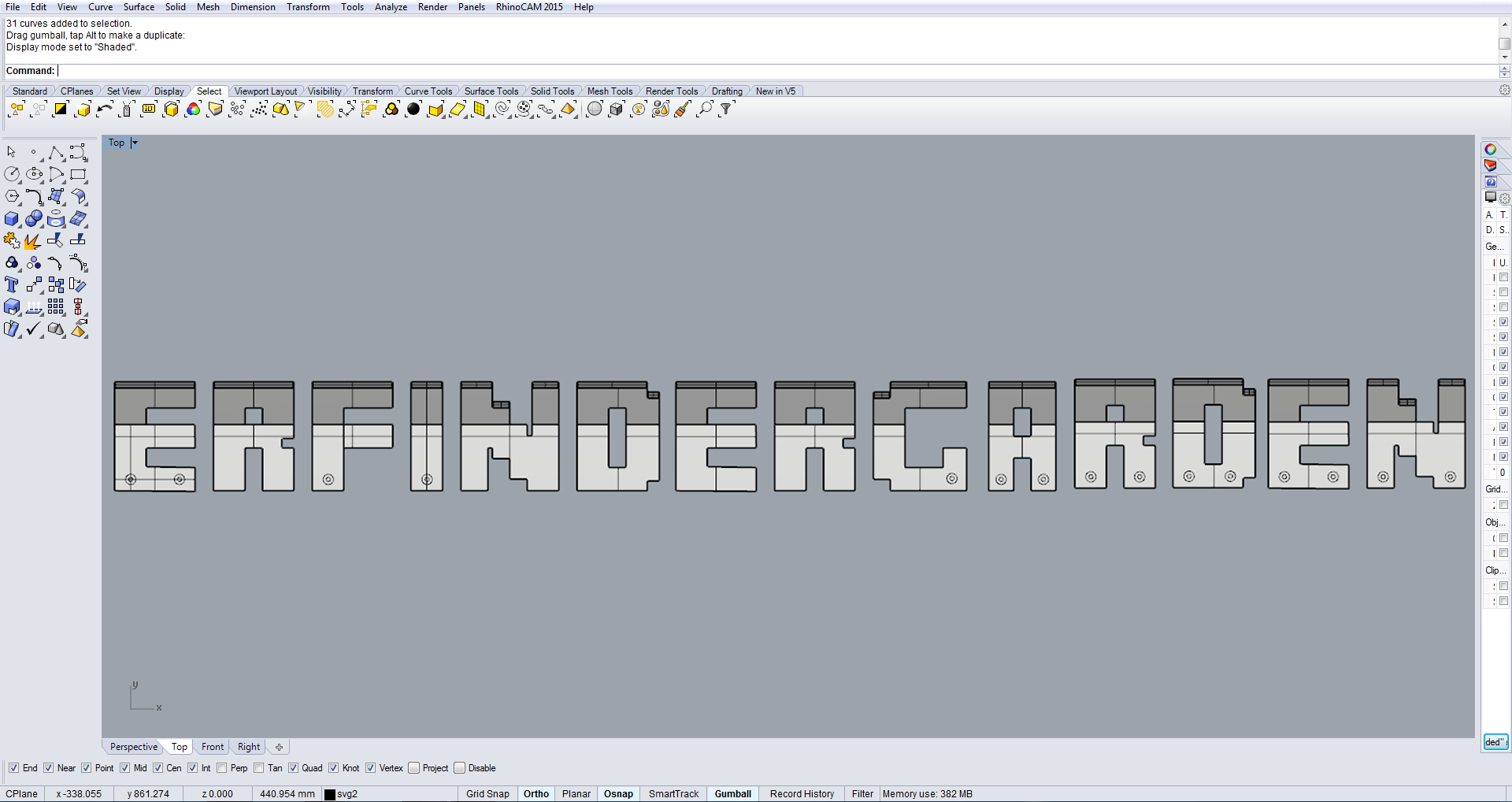This screenshot has height=802, width=1512.
Task: Toggle the Near osnap checkbox
Action: click(x=48, y=768)
